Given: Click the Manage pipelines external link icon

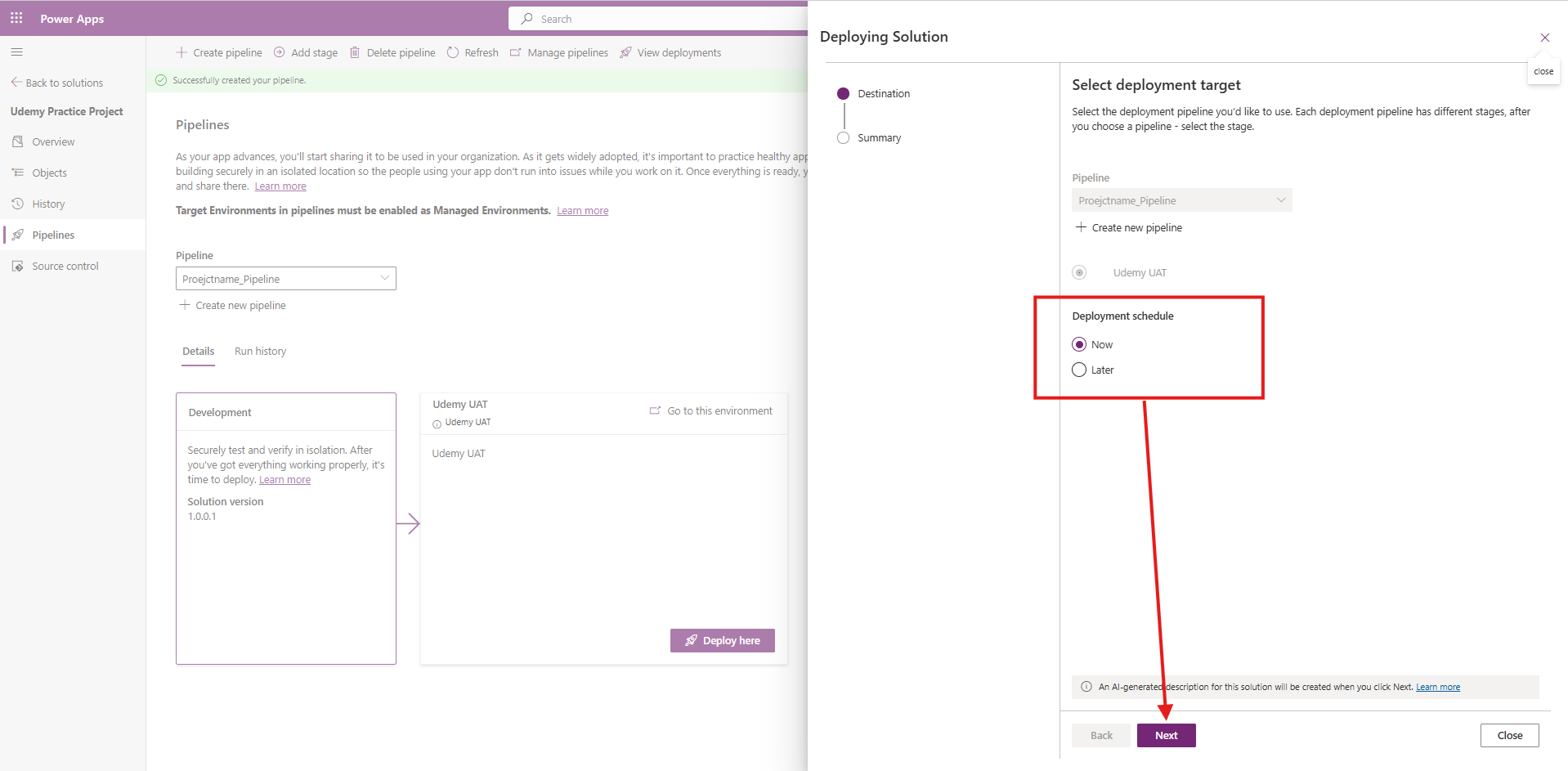Looking at the screenshot, I should click(516, 52).
